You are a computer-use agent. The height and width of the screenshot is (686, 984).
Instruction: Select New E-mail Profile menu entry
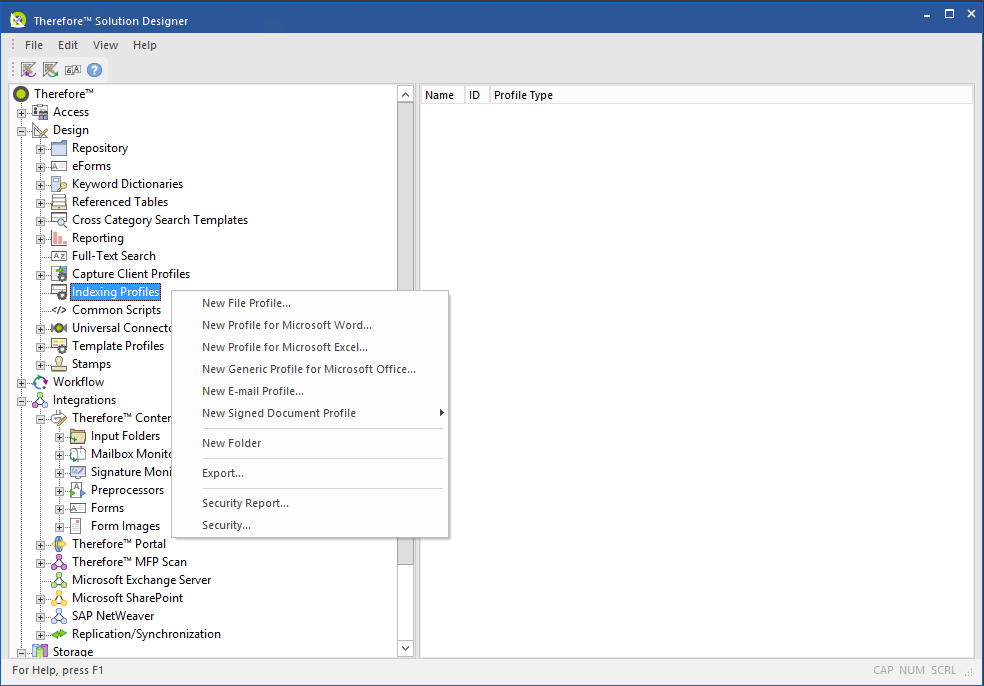[310, 391]
